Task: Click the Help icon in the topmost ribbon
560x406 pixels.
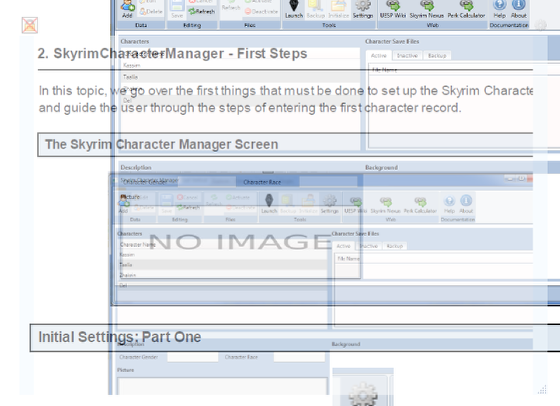Action: [500, 9]
